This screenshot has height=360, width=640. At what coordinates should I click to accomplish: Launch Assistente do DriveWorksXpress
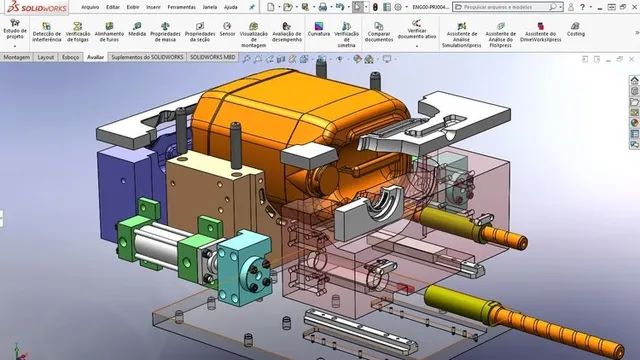[540, 32]
